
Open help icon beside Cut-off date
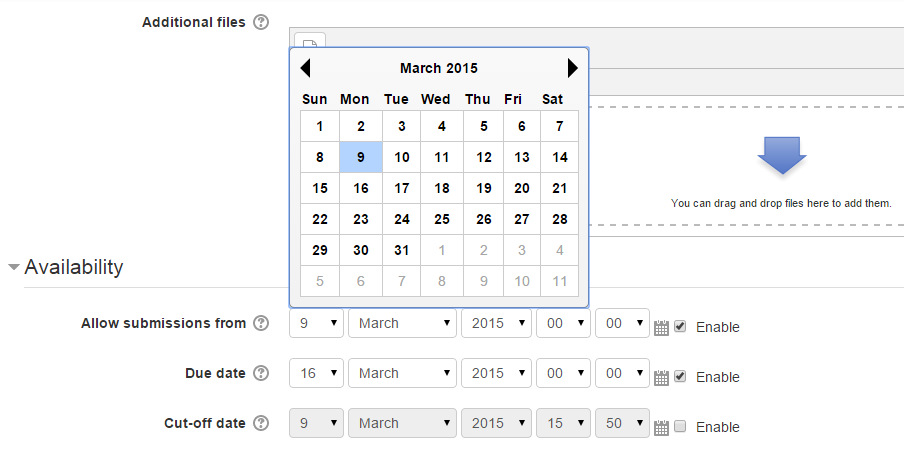pos(261,424)
